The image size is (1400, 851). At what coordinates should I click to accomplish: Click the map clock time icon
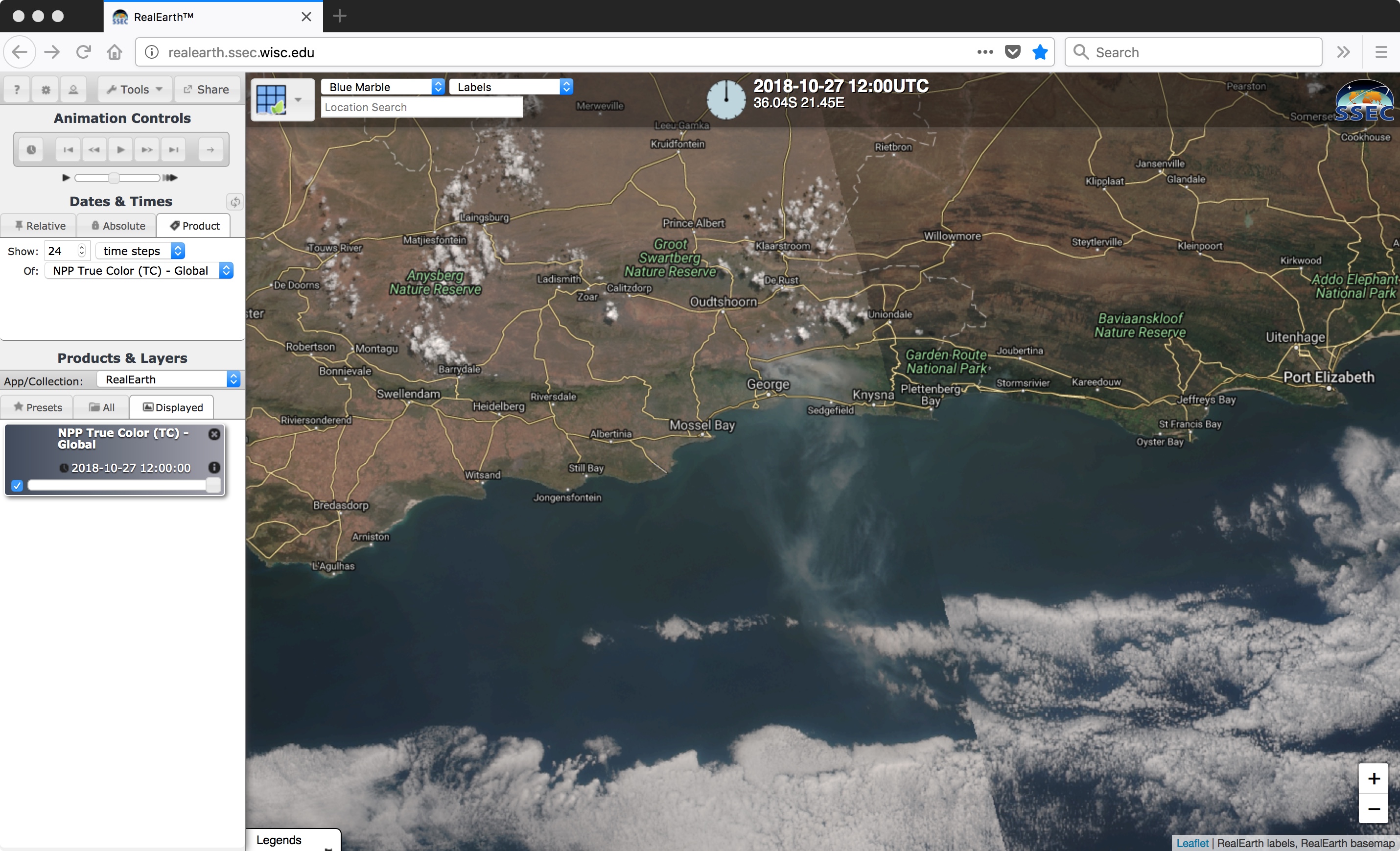click(725, 99)
